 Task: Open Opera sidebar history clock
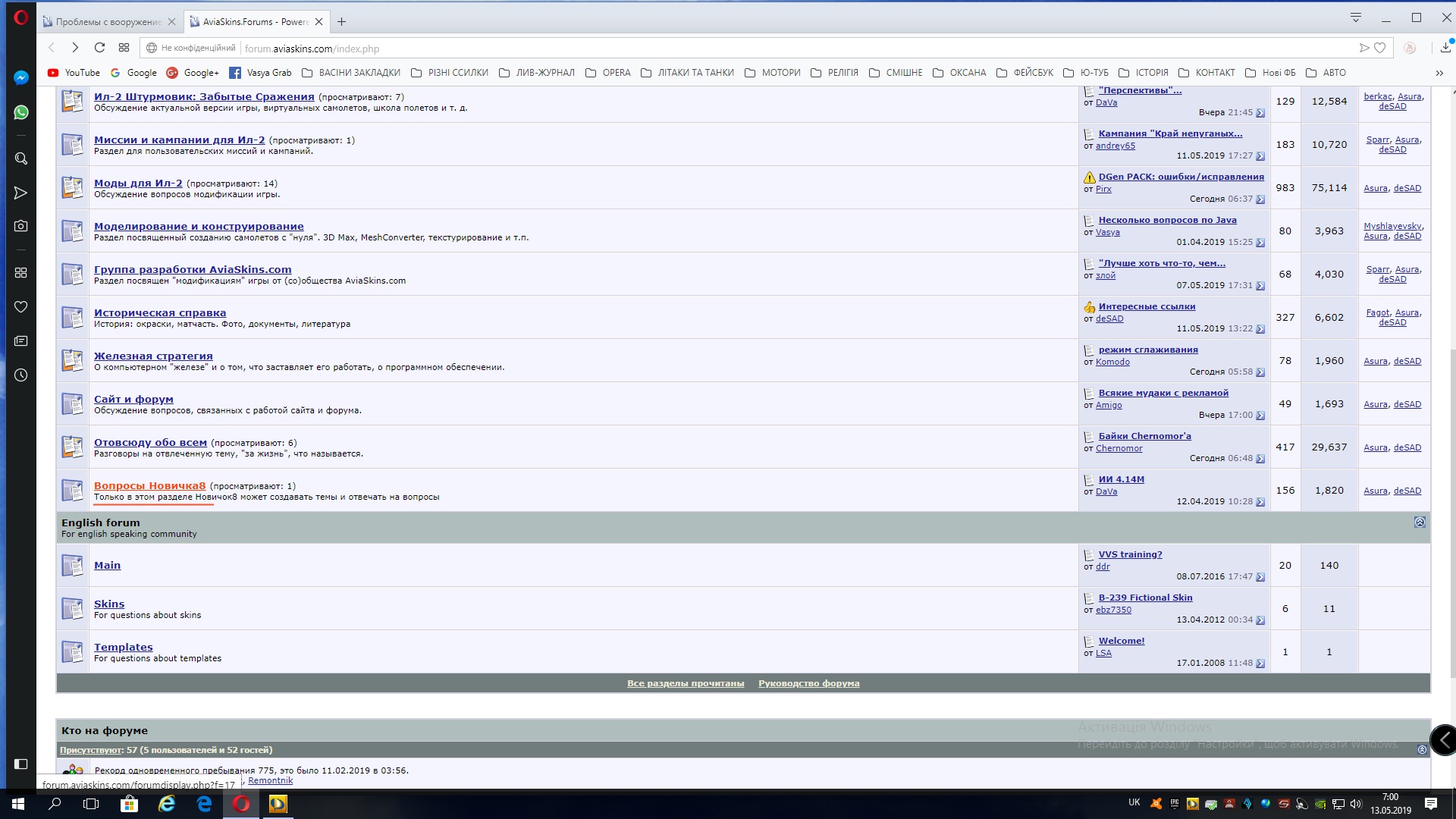click(21, 375)
